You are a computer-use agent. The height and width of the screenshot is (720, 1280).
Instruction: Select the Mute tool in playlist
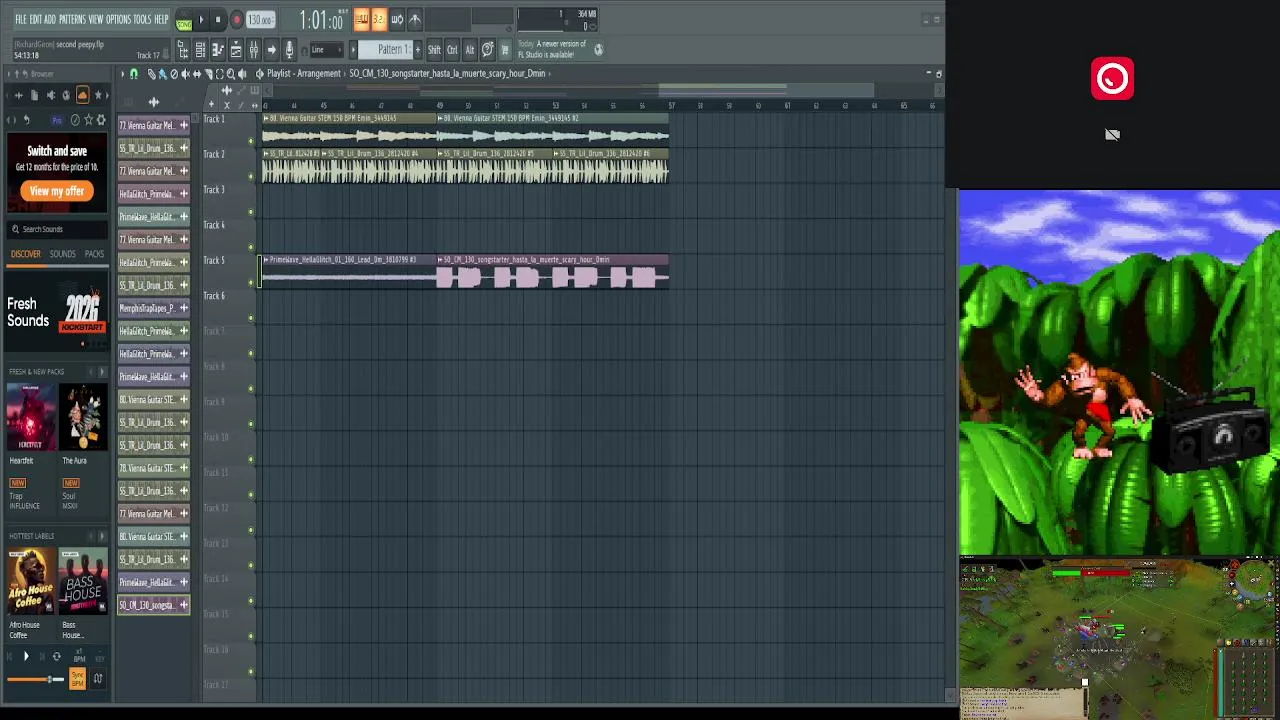click(185, 74)
